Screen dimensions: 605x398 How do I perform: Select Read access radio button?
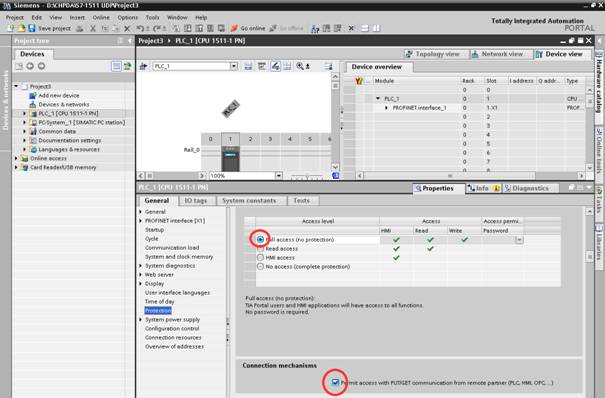pyautogui.click(x=260, y=249)
